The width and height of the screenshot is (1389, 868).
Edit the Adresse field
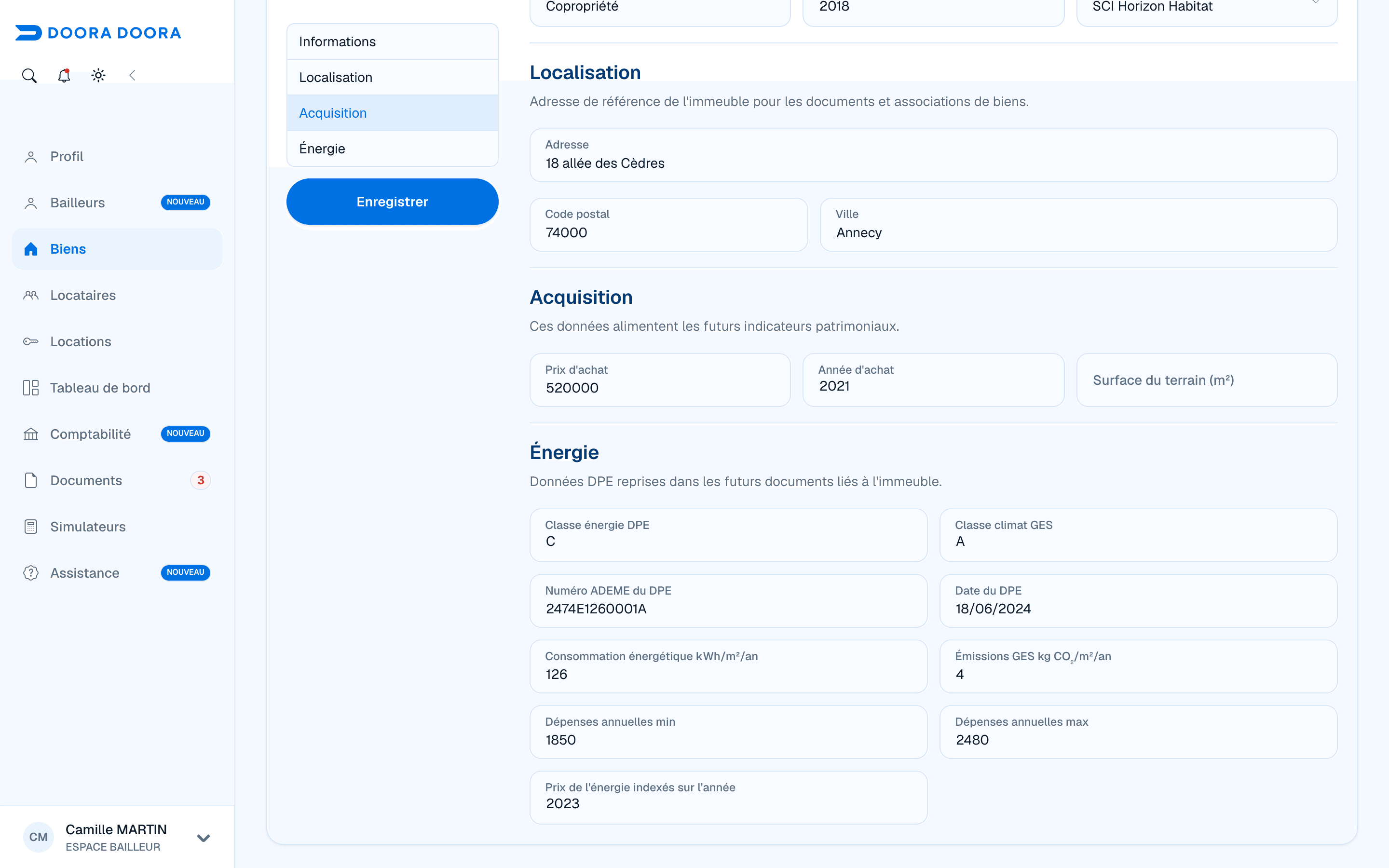tap(933, 155)
